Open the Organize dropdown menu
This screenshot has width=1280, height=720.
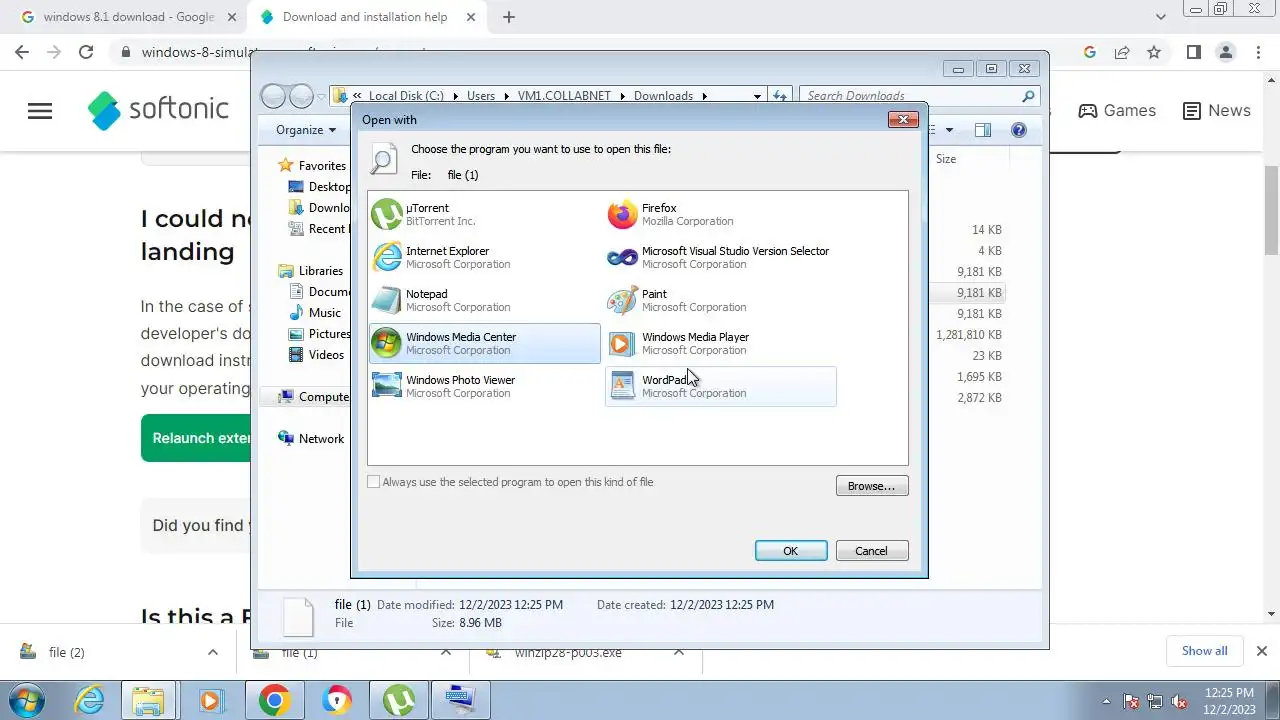click(x=306, y=130)
